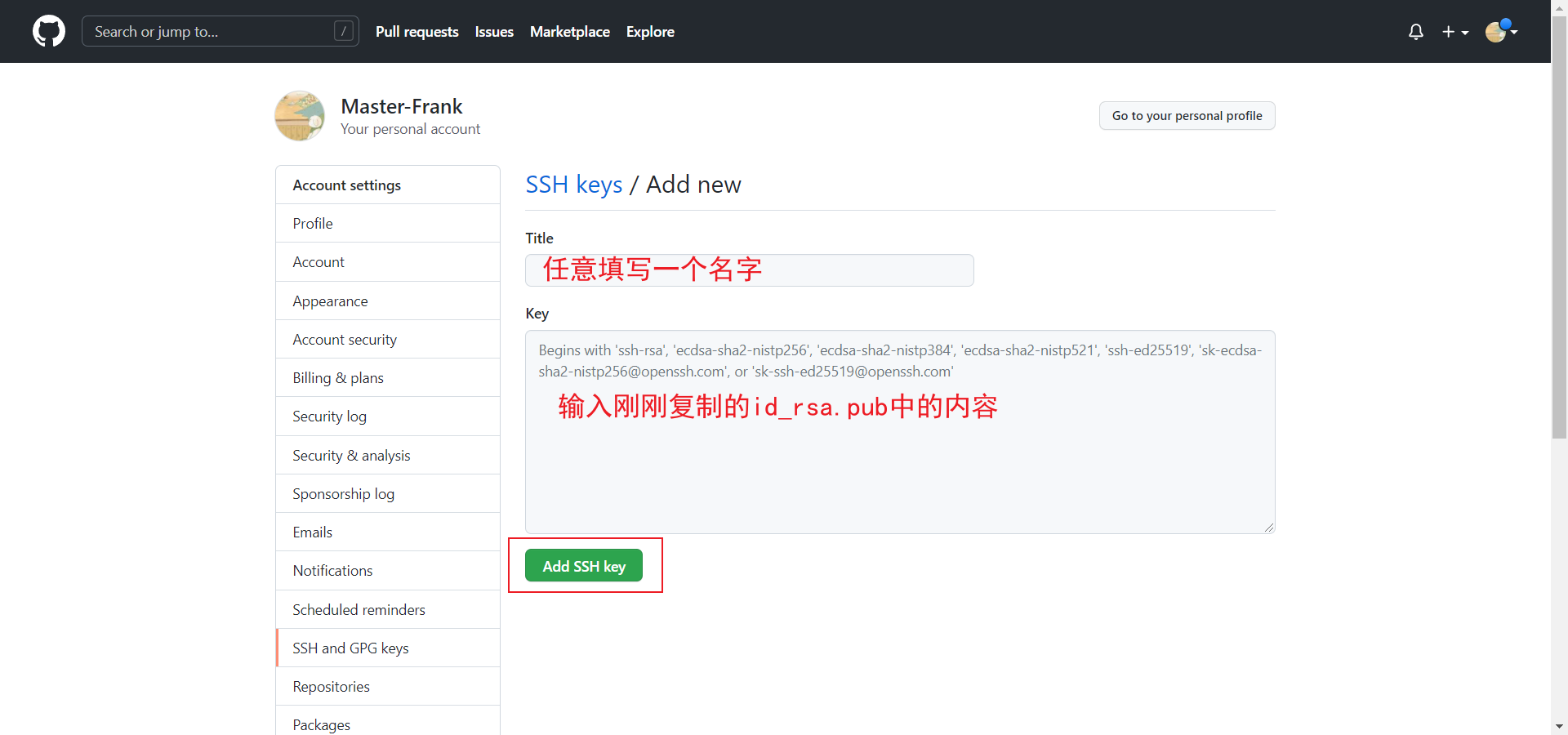Click into the Title input field
This screenshot has height=735, width=1568.
point(749,270)
